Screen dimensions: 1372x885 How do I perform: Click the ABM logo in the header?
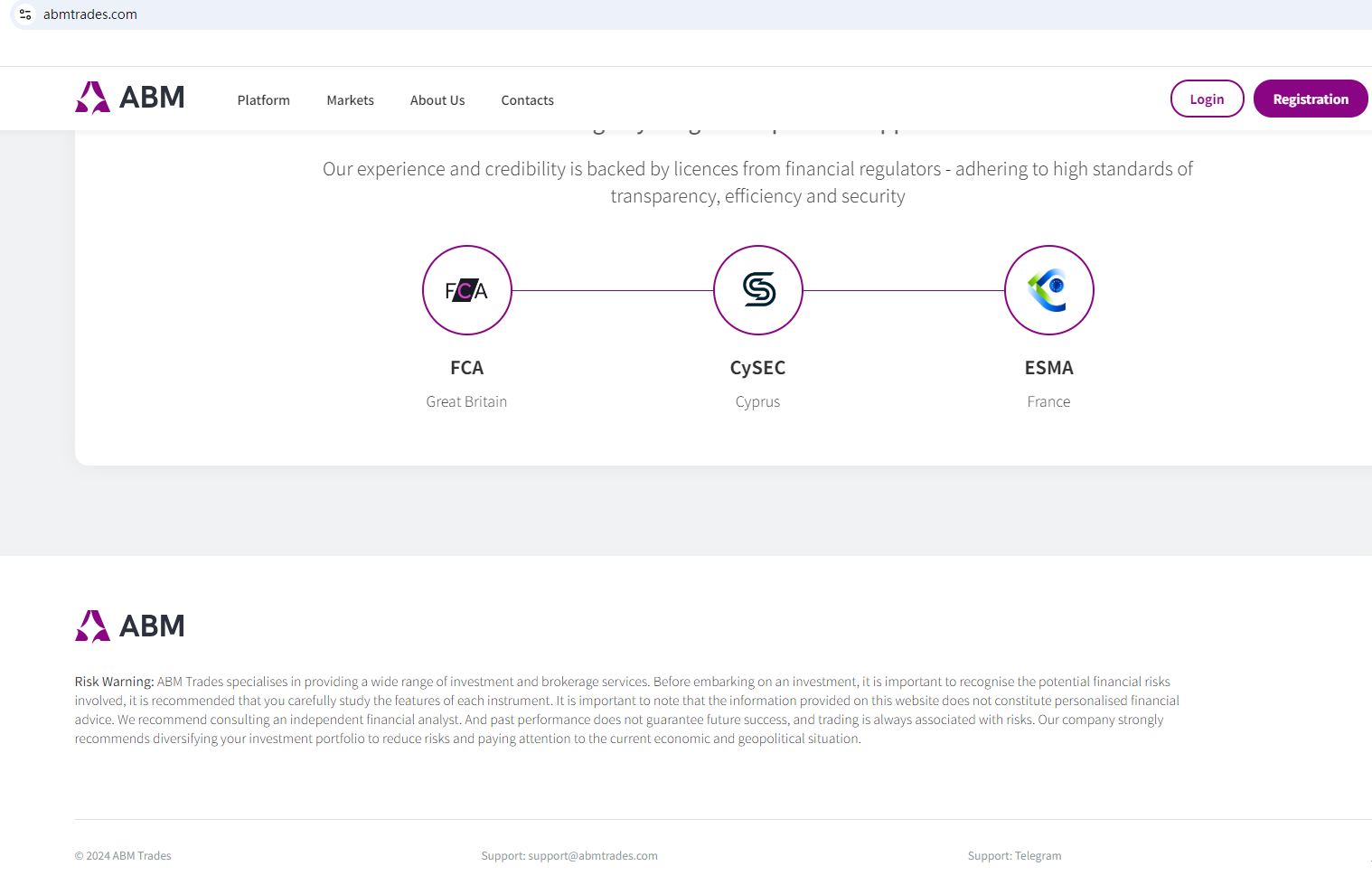pos(130,98)
